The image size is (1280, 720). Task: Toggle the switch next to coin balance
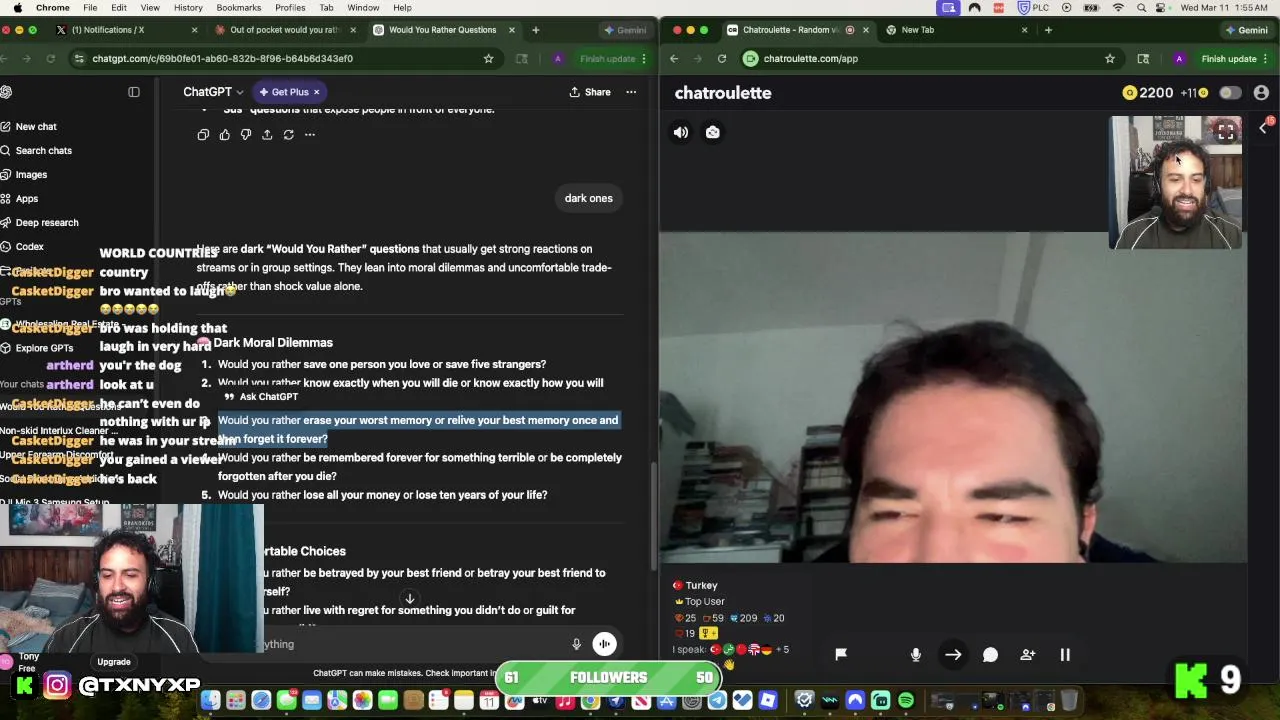pos(1230,93)
